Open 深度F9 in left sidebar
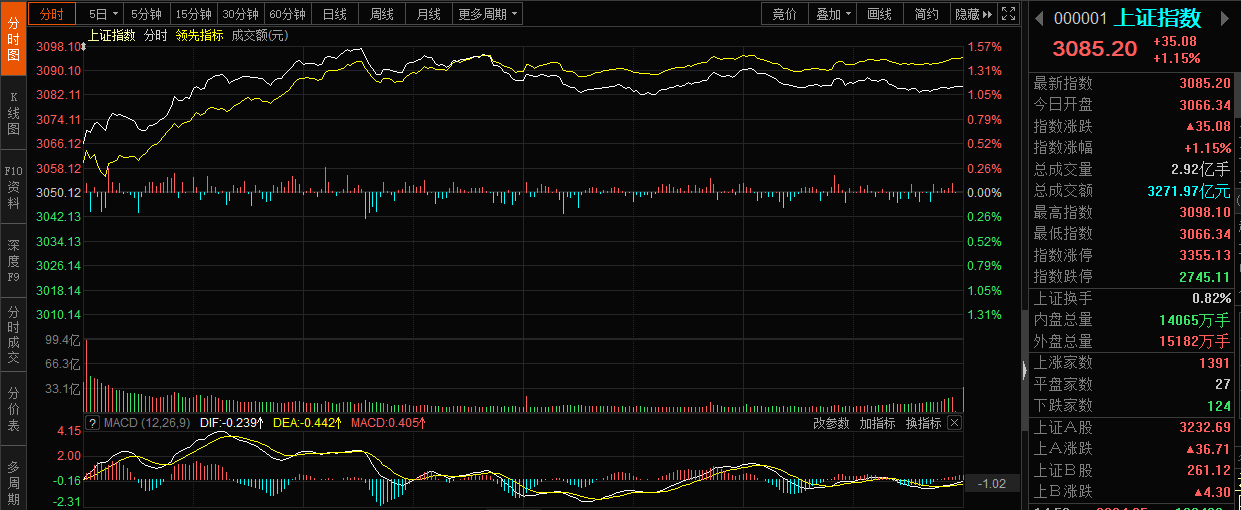The width and height of the screenshot is (1241, 510). click(x=13, y=261)
